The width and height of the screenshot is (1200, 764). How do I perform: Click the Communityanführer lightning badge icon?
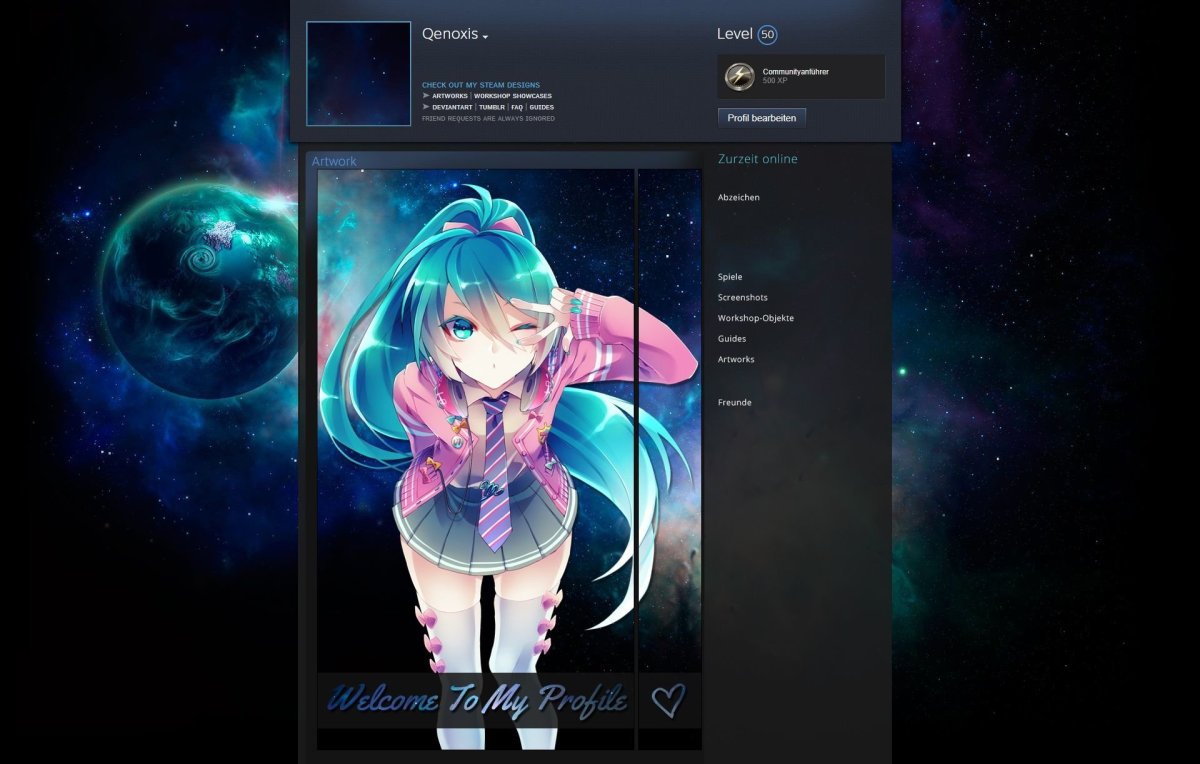(x=739, y=76)
